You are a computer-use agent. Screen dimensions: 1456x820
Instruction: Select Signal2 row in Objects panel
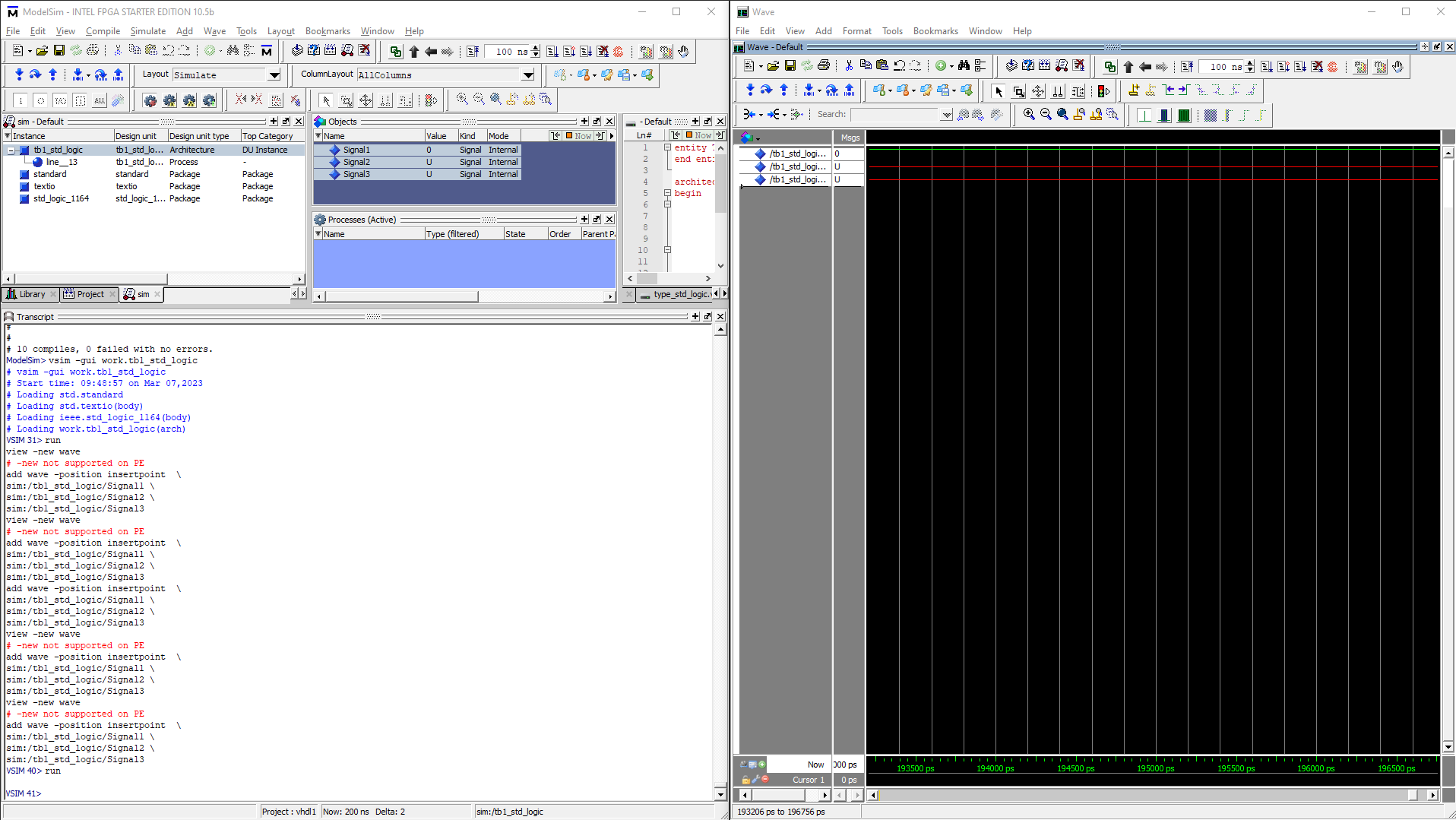[x=417, y=162]
